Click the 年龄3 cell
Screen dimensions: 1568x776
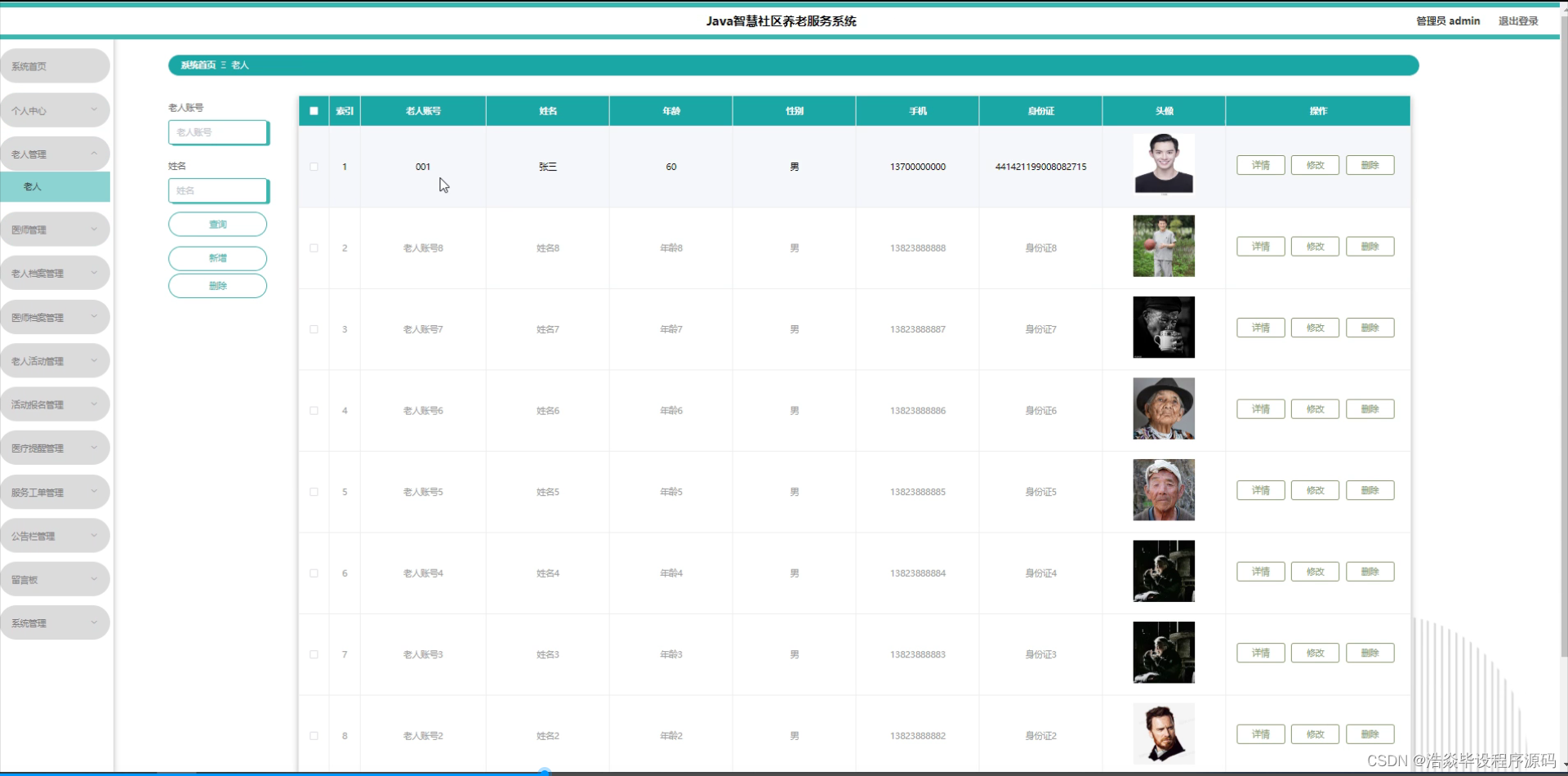click(x=671, y=654)
